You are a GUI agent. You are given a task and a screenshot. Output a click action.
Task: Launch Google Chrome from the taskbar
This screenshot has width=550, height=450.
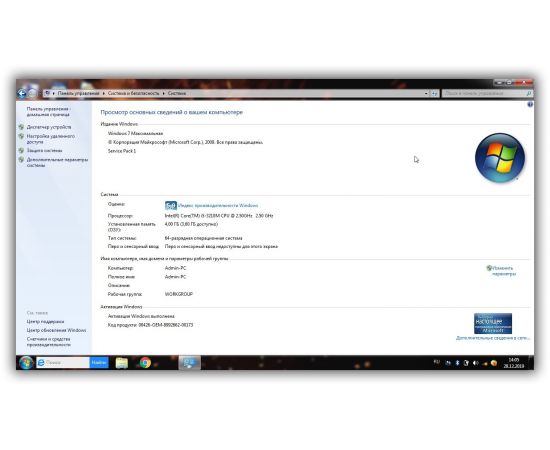click(145, 363)
